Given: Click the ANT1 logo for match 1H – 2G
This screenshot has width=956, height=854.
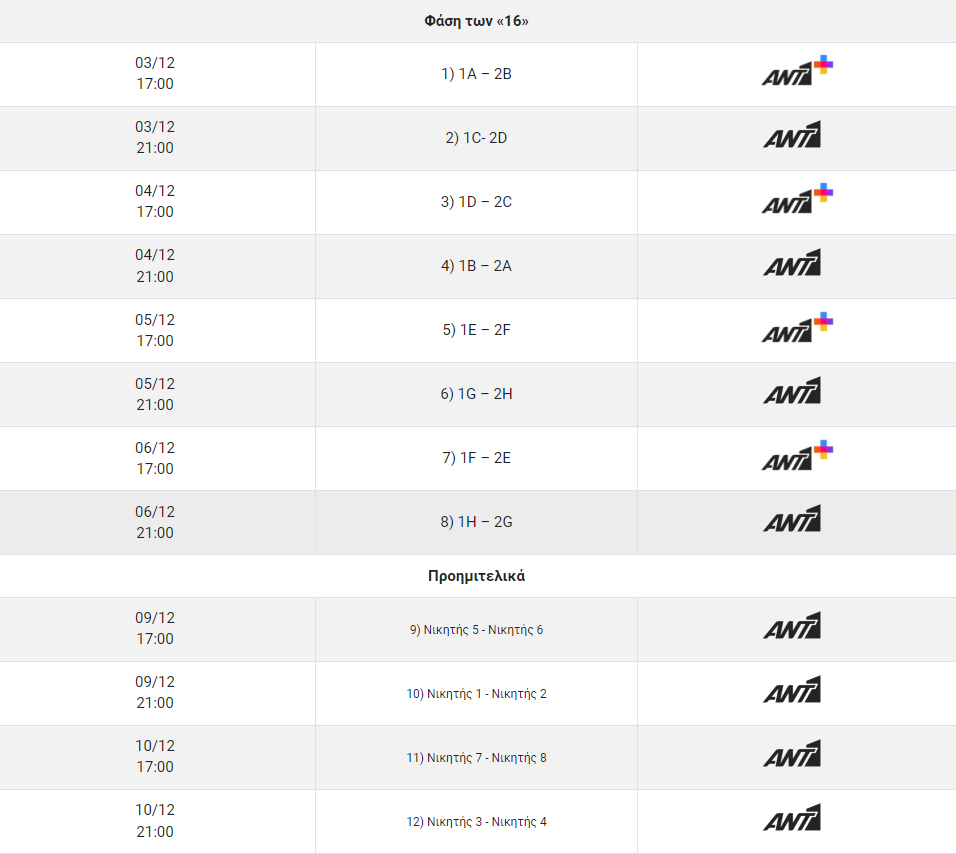Looking at the screenshot, I should (792, 521).
